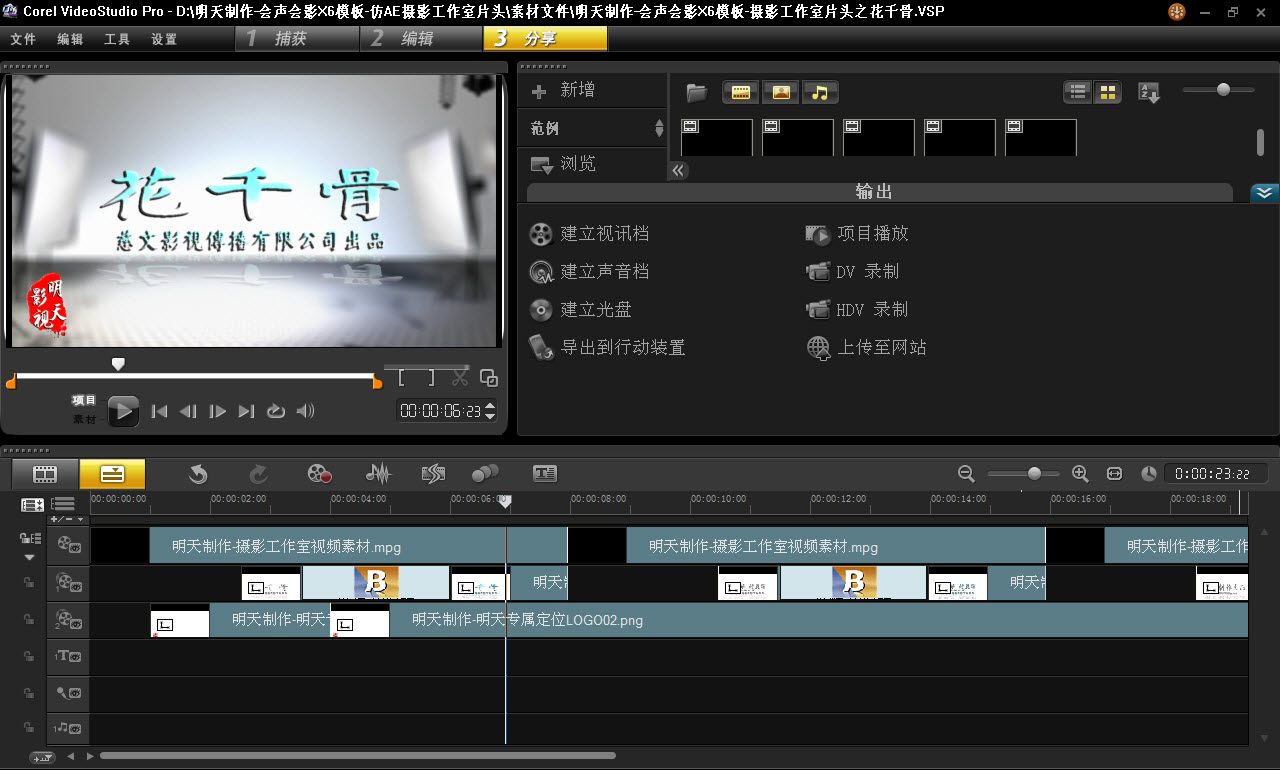Open the 工具 menu
Image resolution: width=1280 pixels, height=770 pixels.
[117, 39]
